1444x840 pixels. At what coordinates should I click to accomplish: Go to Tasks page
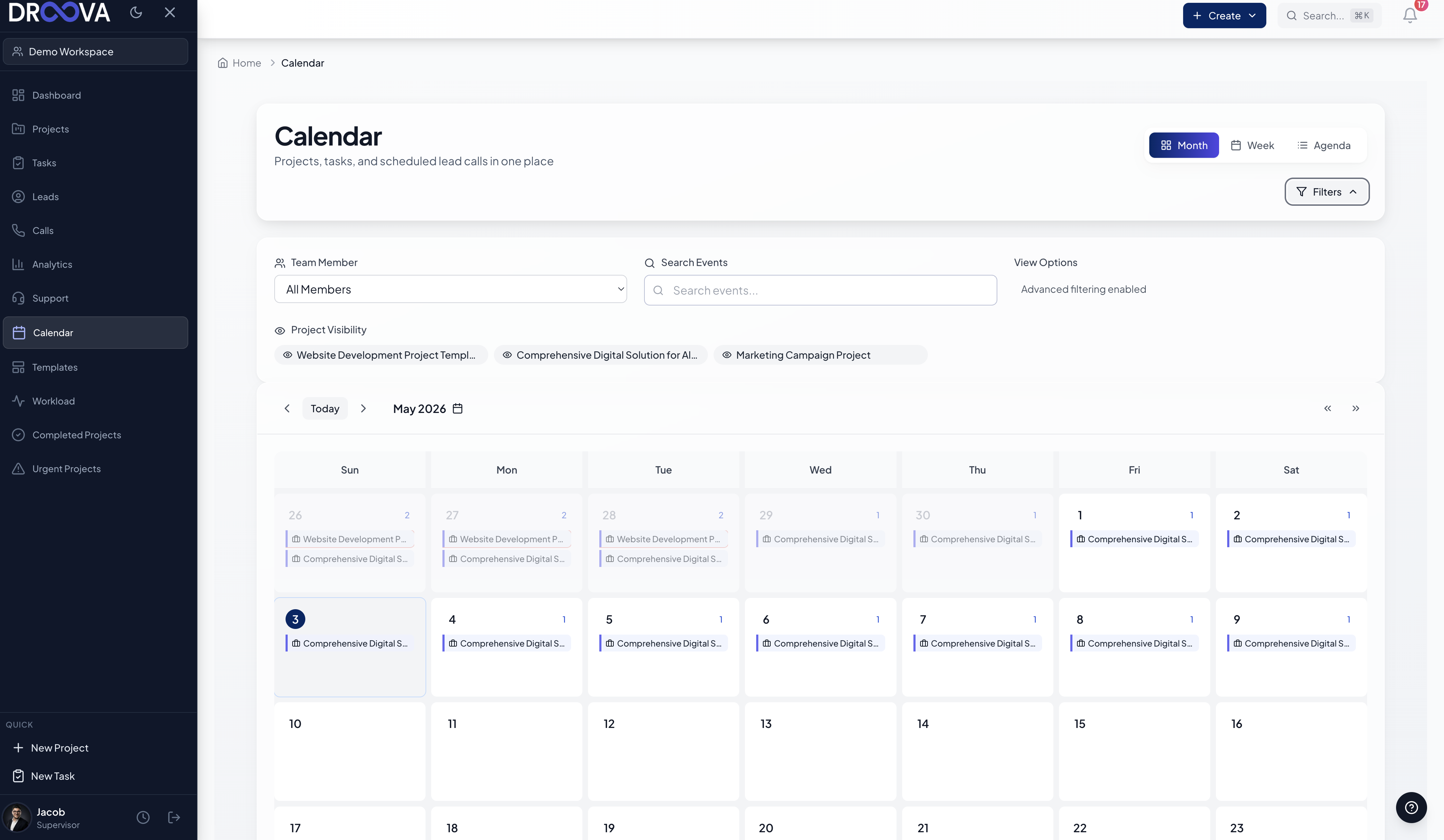95,163
